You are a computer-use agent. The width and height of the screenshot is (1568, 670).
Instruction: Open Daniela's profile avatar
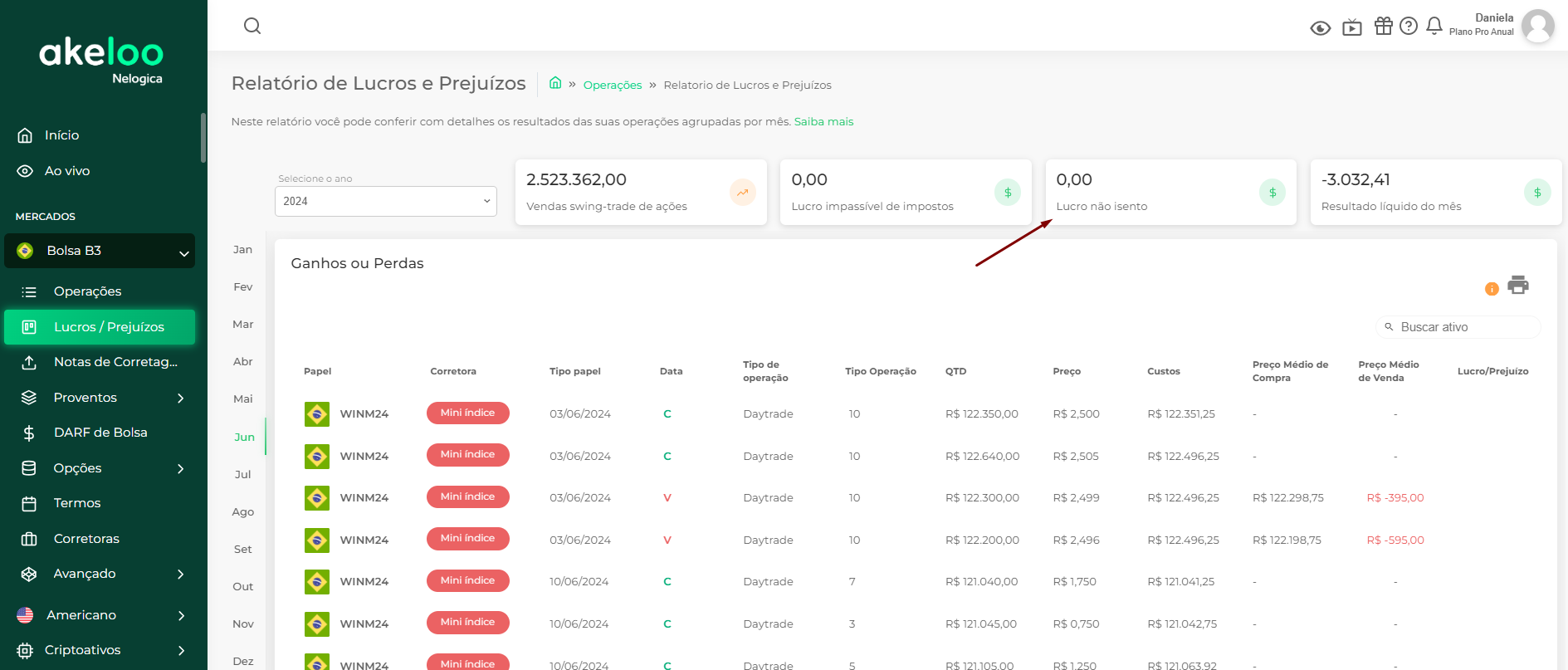point(1537,26)
